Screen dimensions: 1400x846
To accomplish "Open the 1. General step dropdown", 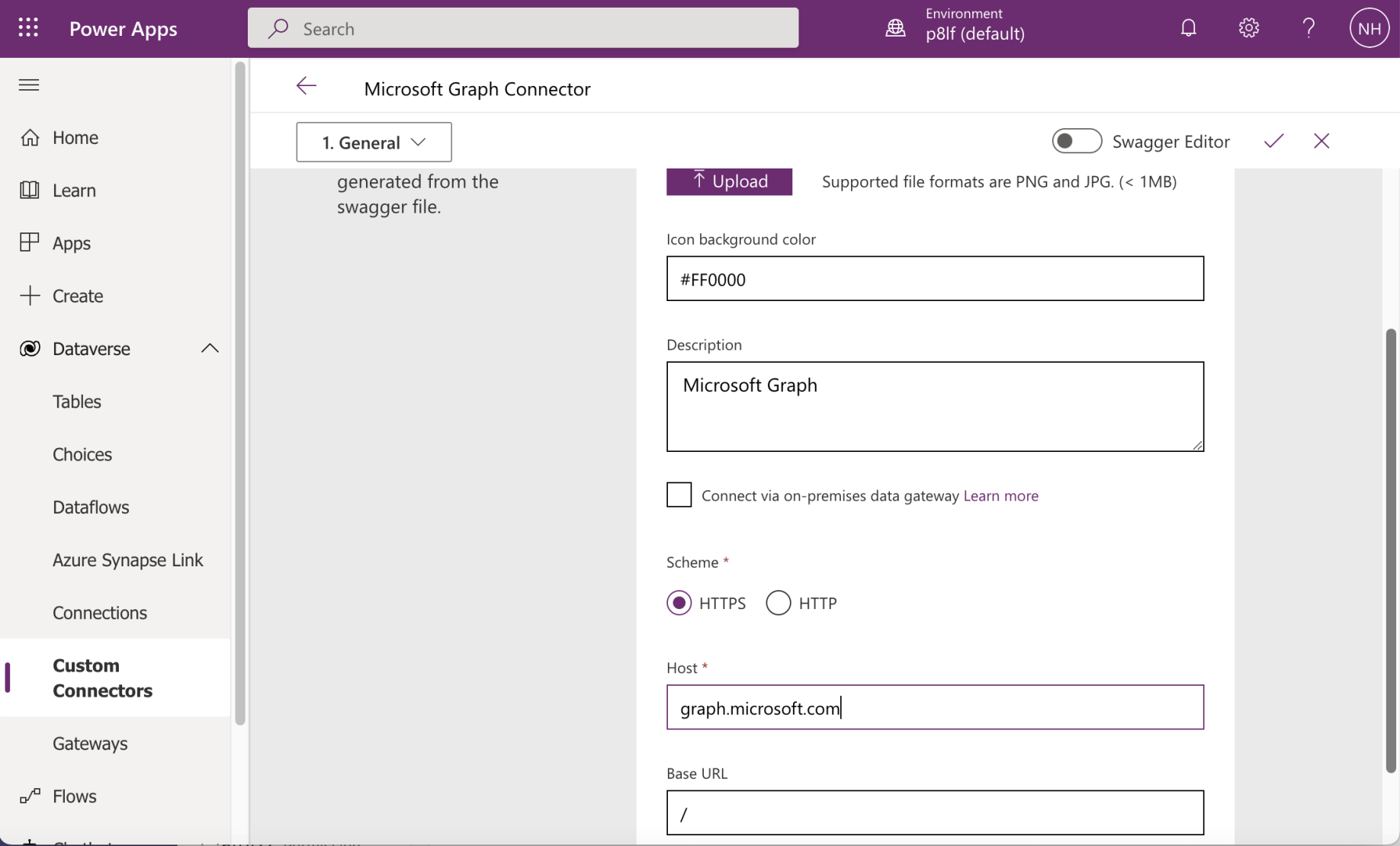I will point(374,143).
